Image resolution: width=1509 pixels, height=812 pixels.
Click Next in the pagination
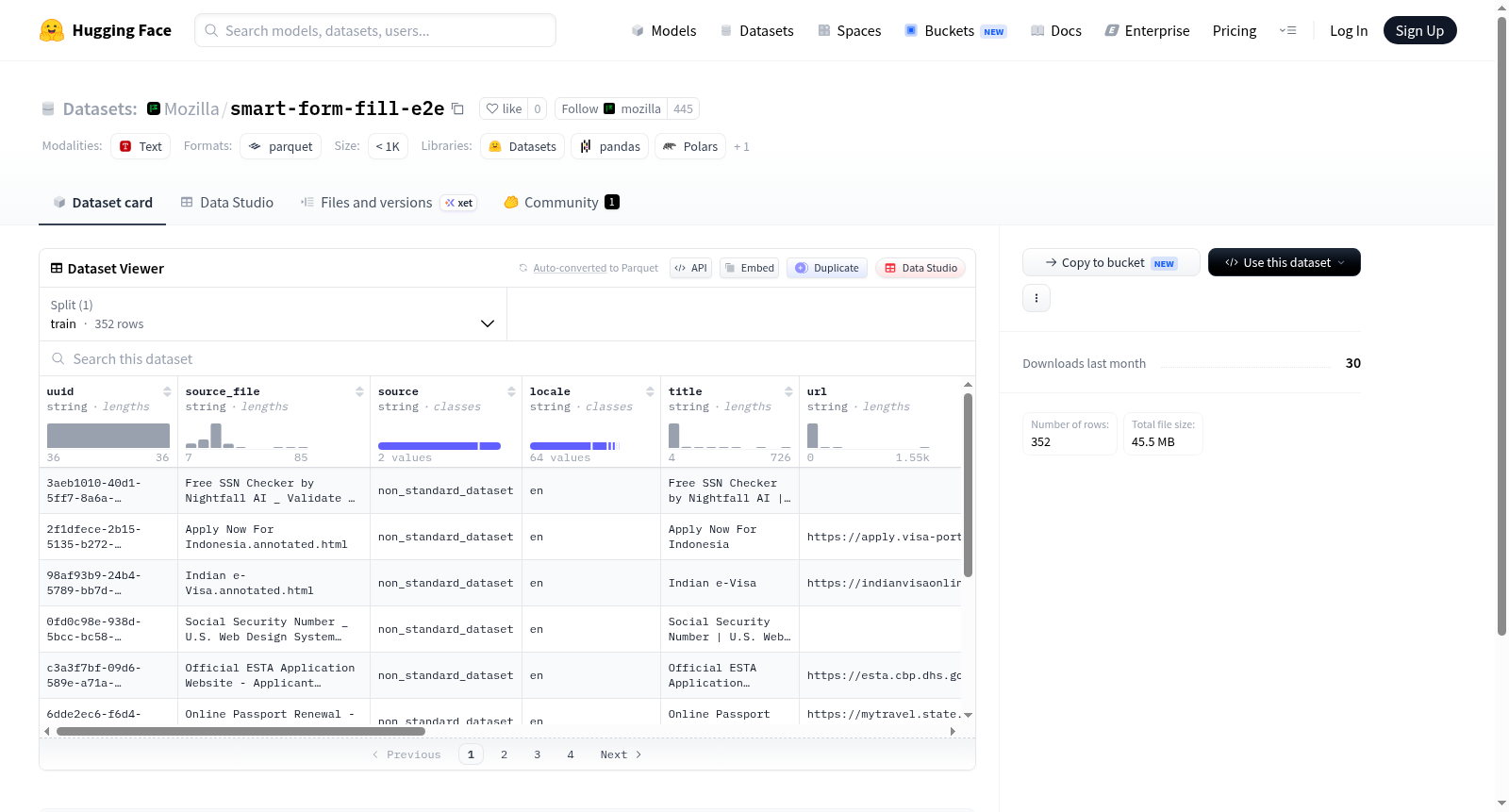621,754
